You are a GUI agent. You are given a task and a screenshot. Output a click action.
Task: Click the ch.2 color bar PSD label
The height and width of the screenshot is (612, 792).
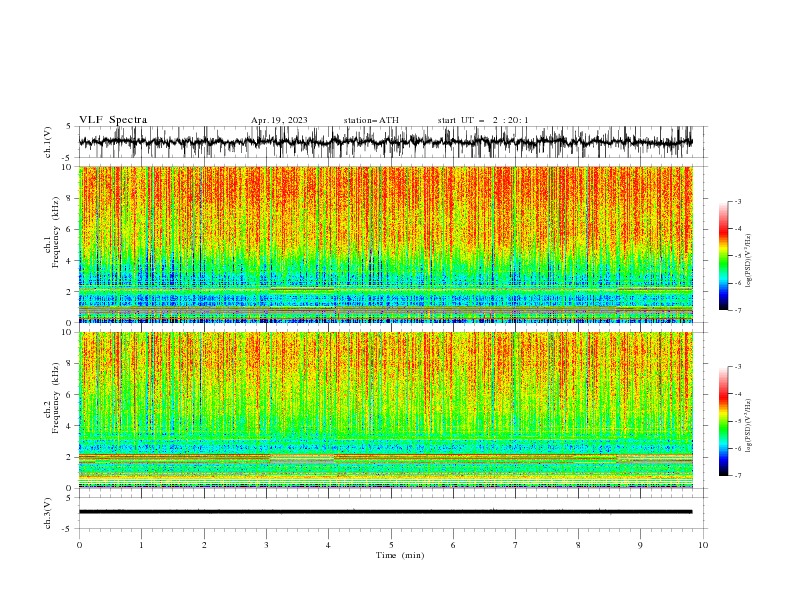pyautogui.click(x=748, y=426)
